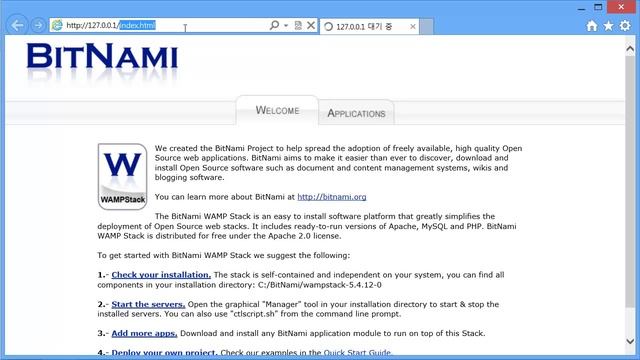Open the http://bitnami.org link
This screenshot has height=360, width=640.
point(332,197)
